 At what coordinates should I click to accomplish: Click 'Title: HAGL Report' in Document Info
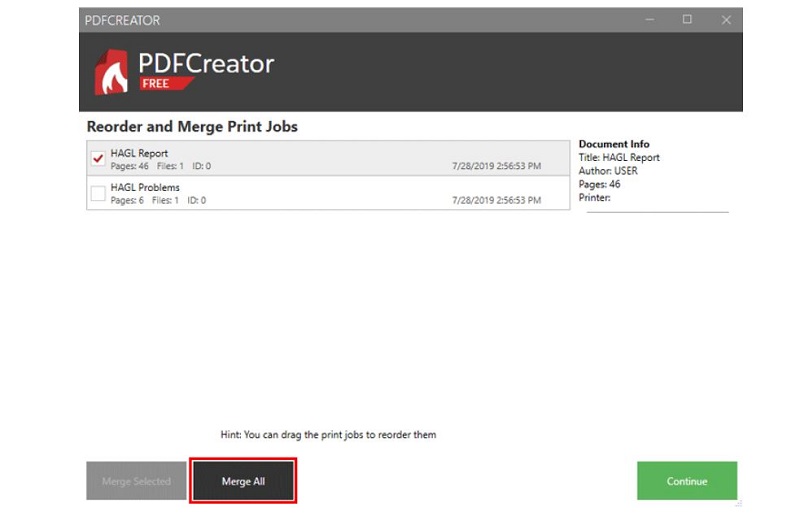coord(619,157)
